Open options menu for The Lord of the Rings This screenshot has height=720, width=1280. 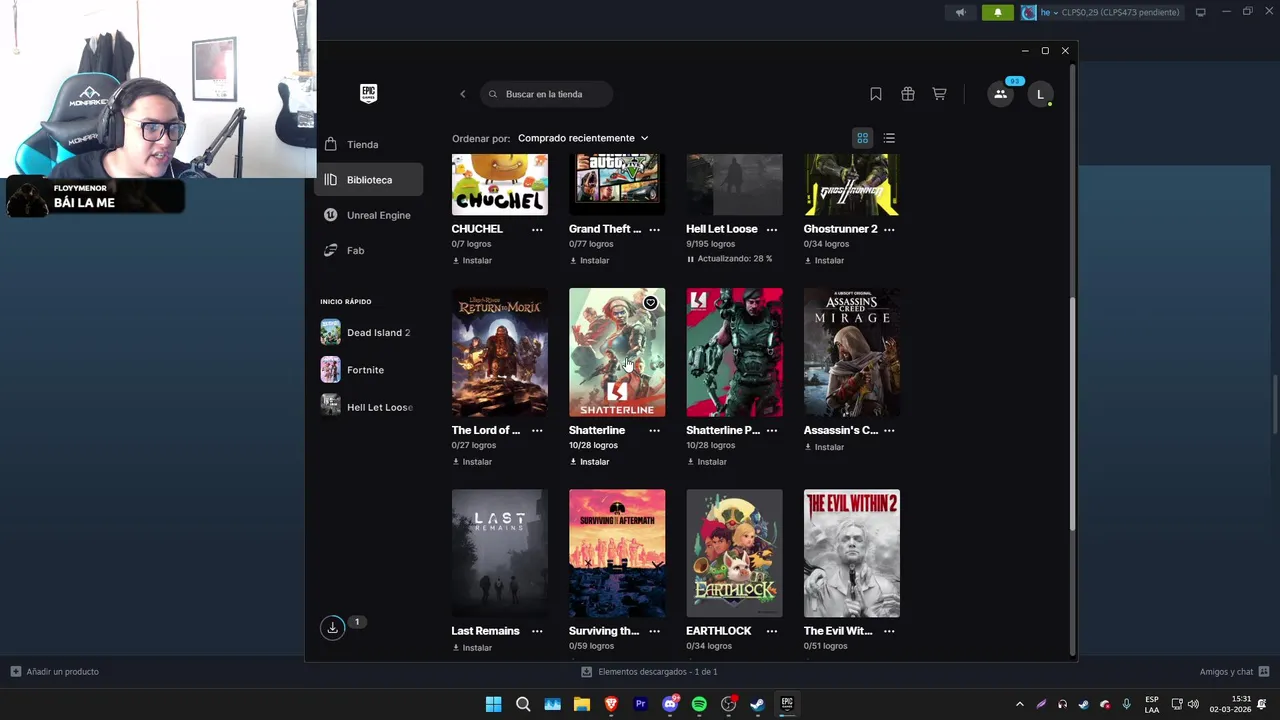coord(537,430)
